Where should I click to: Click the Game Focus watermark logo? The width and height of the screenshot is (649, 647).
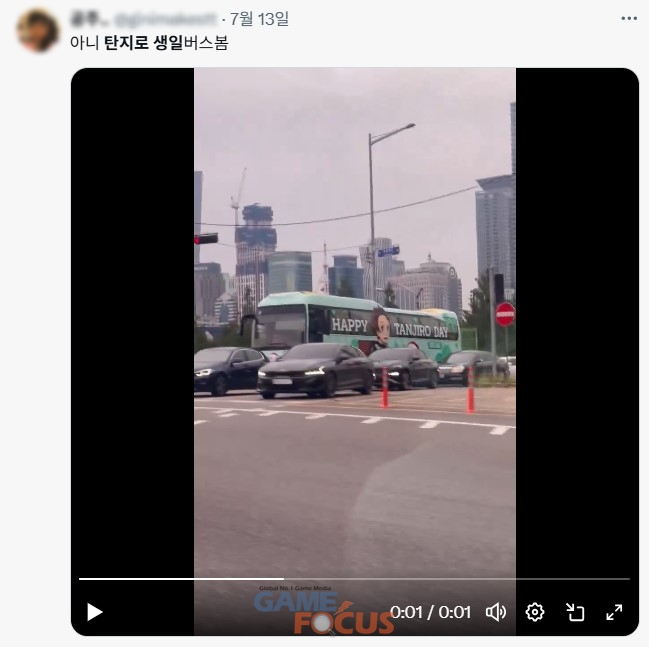tap(324, 610)
